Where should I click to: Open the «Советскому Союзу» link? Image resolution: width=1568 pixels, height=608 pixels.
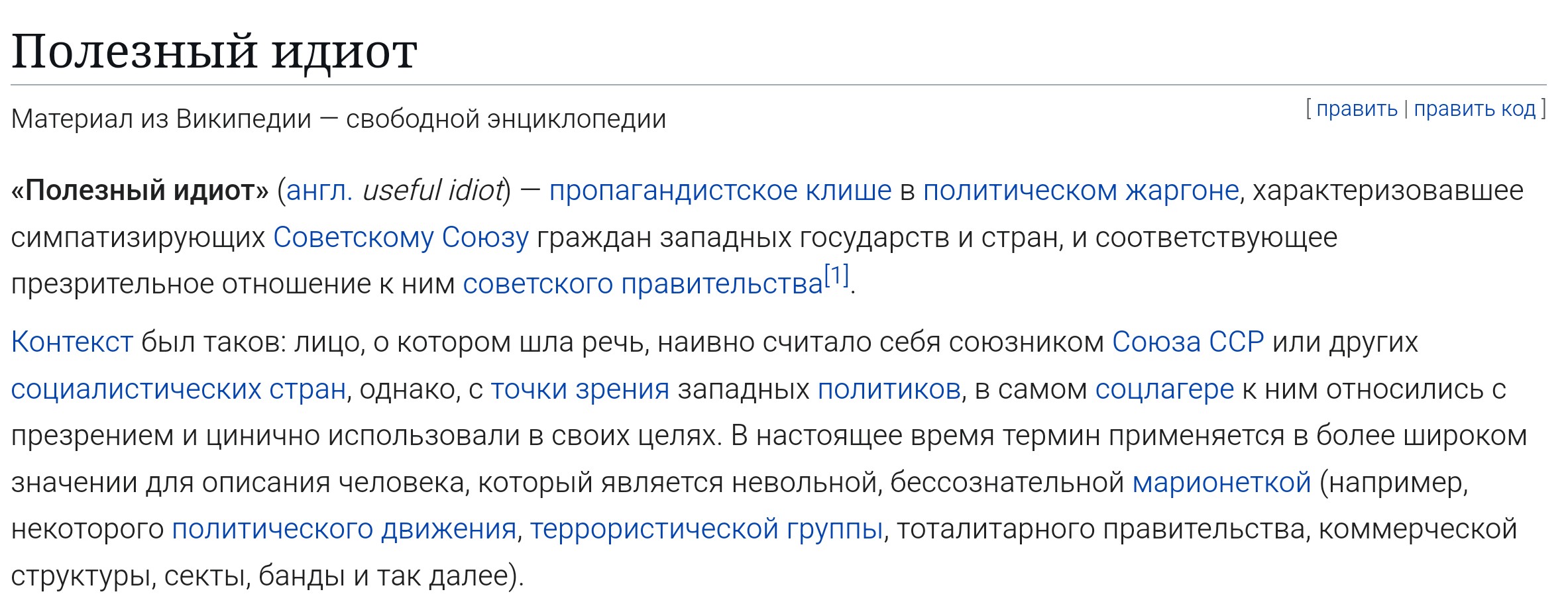(x=401, y=237)
